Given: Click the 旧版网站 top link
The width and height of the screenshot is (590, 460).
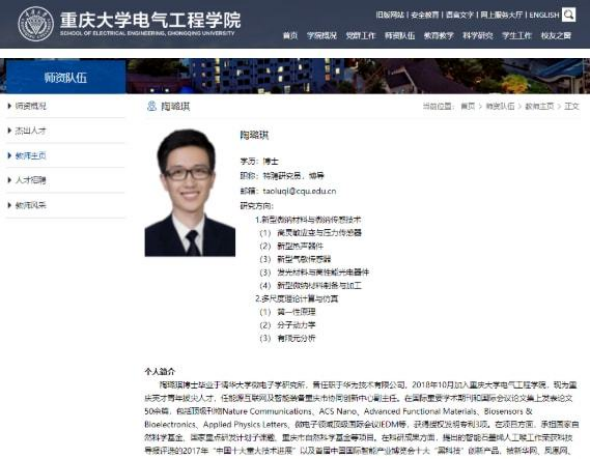Looking at the screenshot, I should tap(390, 15).
